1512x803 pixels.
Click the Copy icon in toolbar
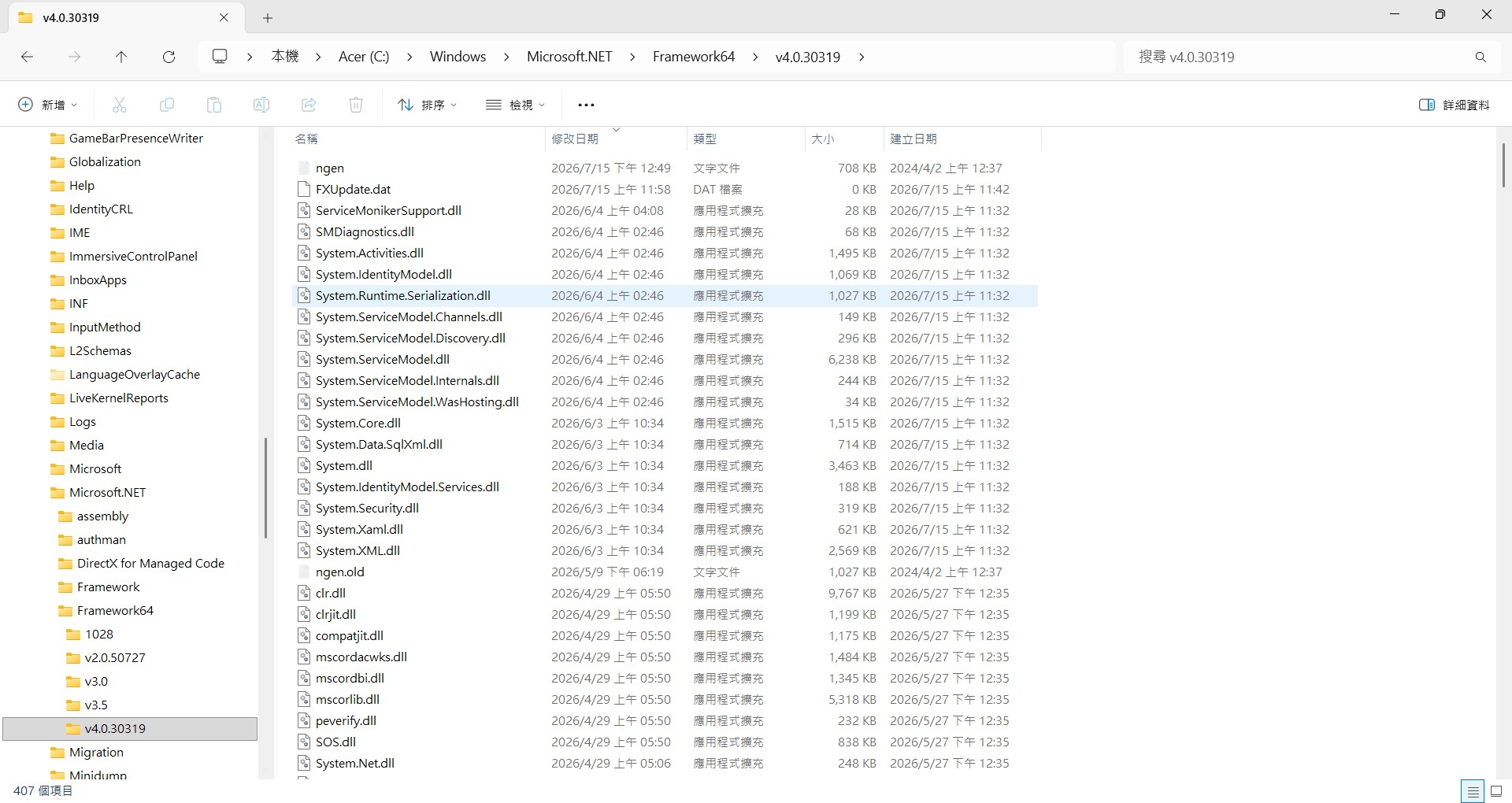pyautogui.click(x=167, y=105)
